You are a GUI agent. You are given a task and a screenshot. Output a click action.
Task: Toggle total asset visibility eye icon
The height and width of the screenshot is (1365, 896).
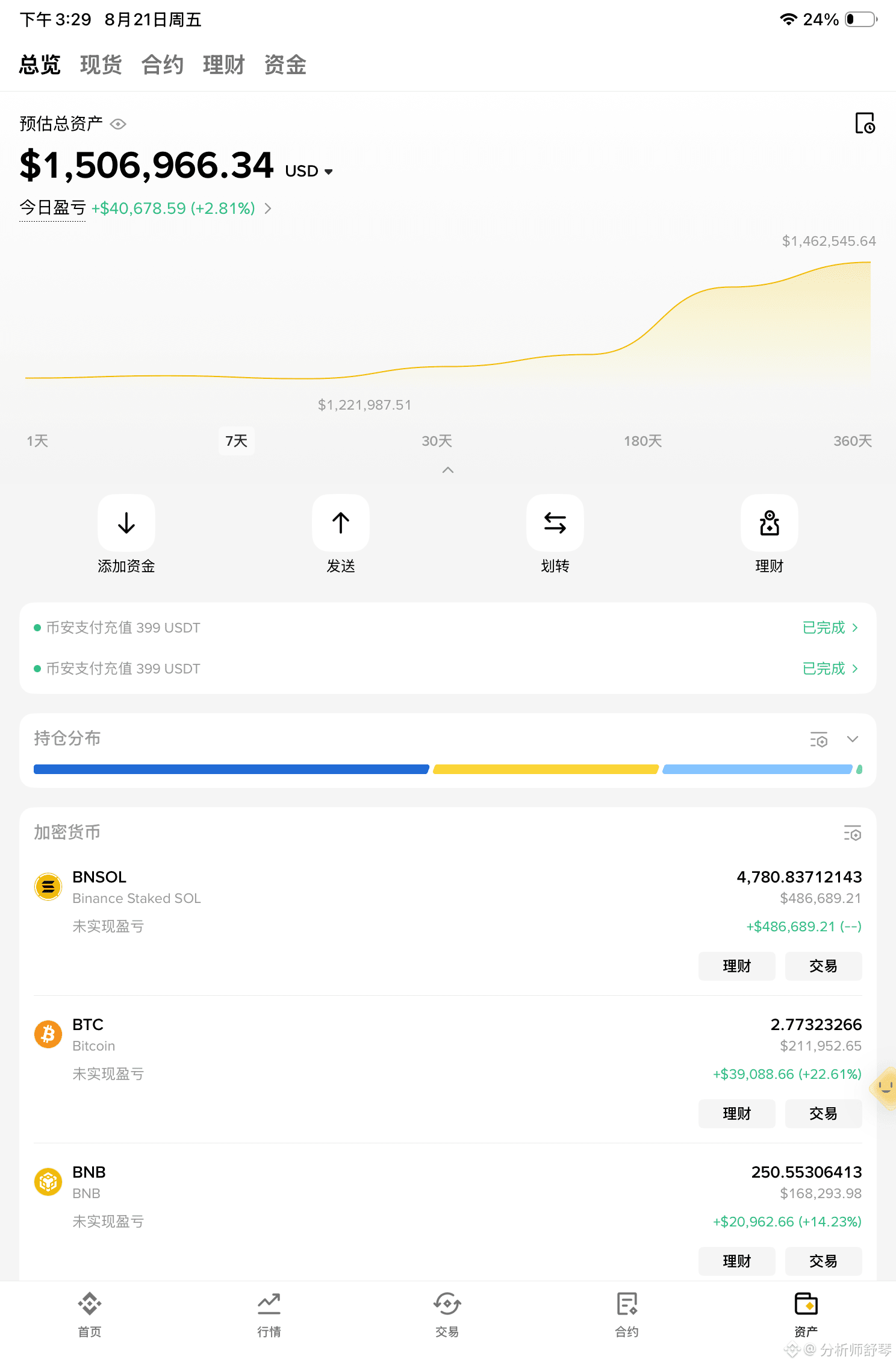pos(118,124)
